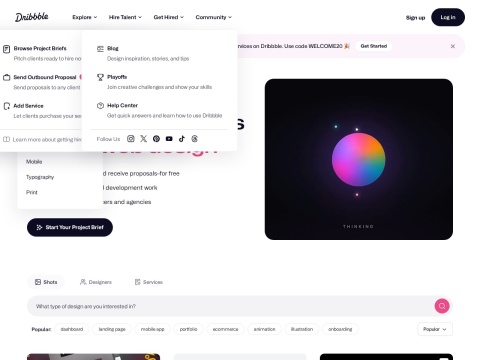Click the Blog menu icon

tap(100, 49)
